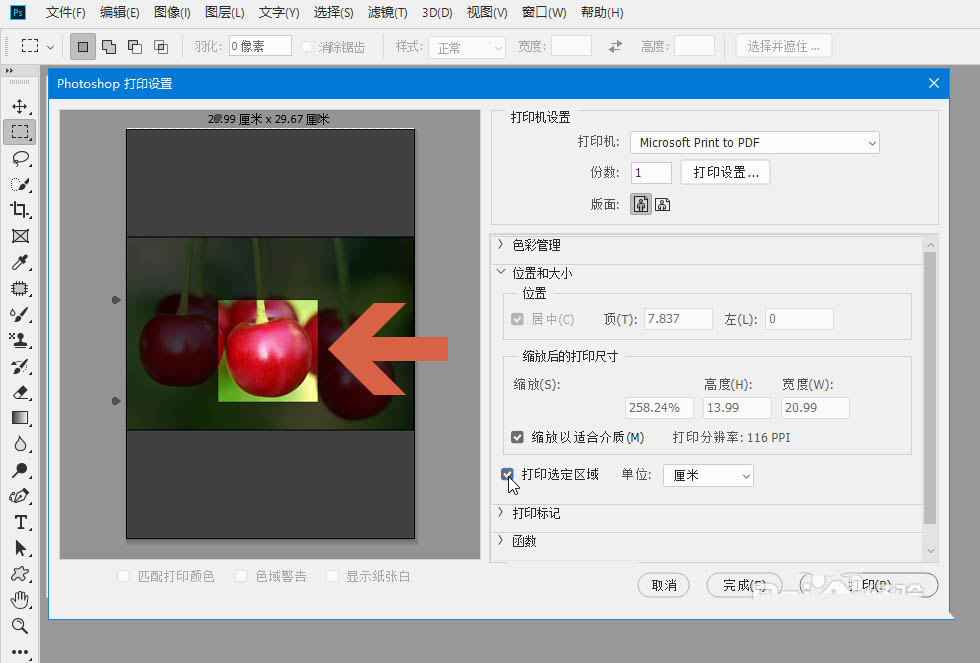Open the 打印机 printer dropdown
The height and width of the screenshot is (663, 980).
click(754, 143)
